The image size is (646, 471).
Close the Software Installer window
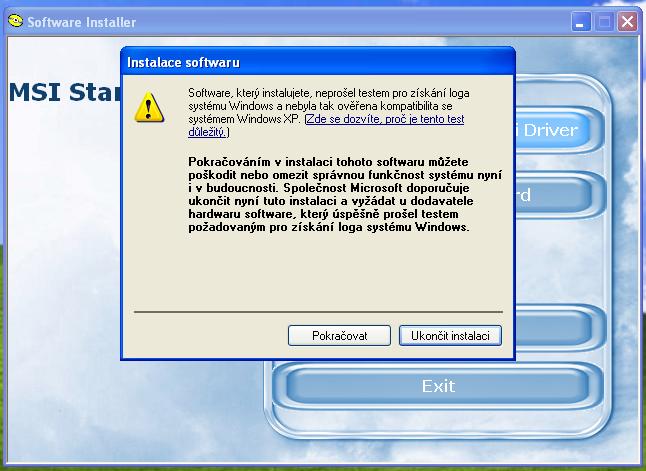click(x=627, y=21)
